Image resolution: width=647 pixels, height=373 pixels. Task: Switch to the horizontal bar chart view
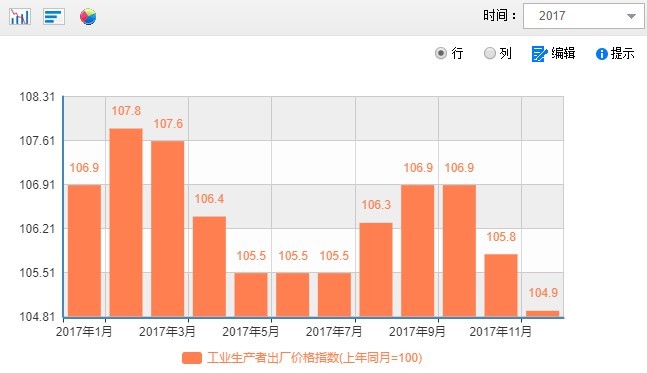click(54, 17)
